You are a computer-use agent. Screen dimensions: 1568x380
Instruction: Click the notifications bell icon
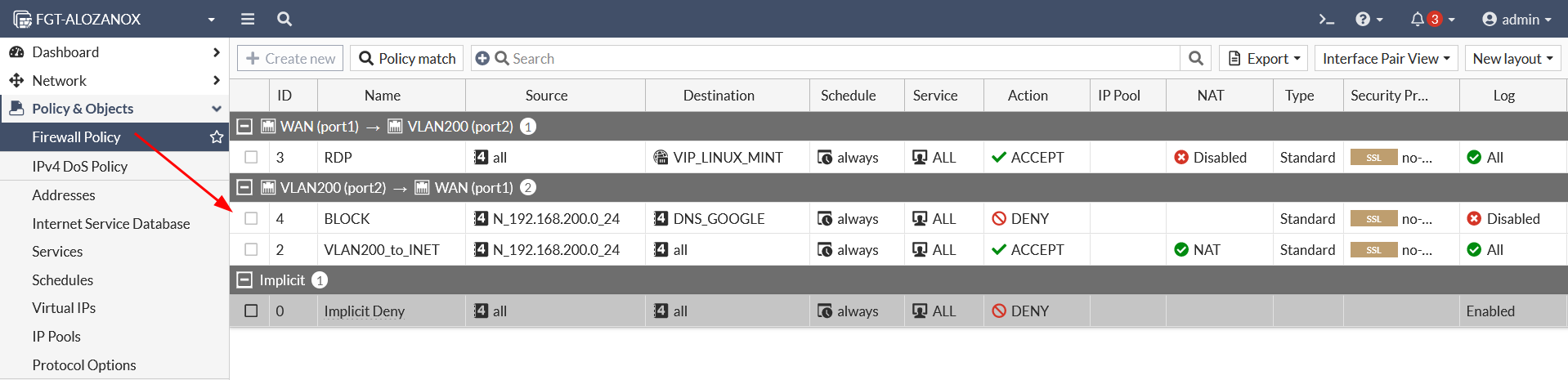(1418, 19)
